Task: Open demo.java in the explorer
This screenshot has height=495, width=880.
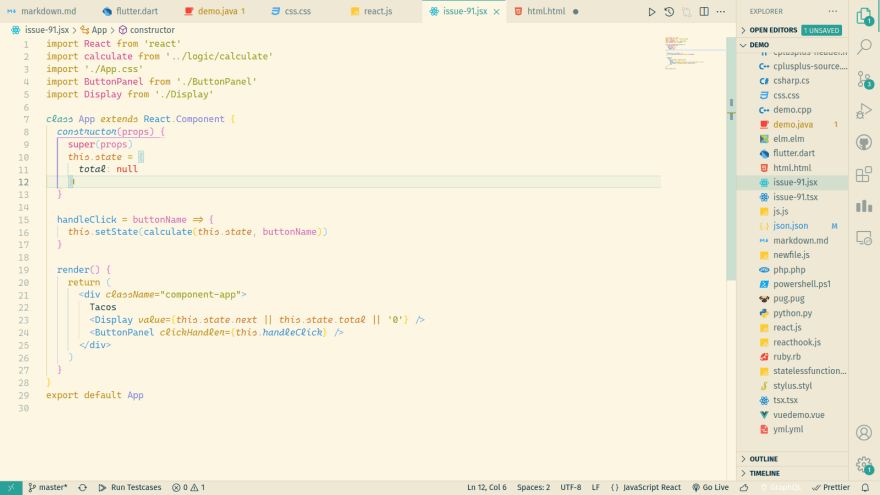Action: (792, 125)
